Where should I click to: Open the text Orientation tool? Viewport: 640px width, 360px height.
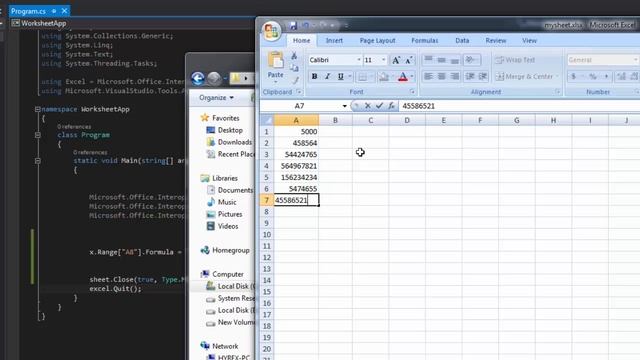471,60
